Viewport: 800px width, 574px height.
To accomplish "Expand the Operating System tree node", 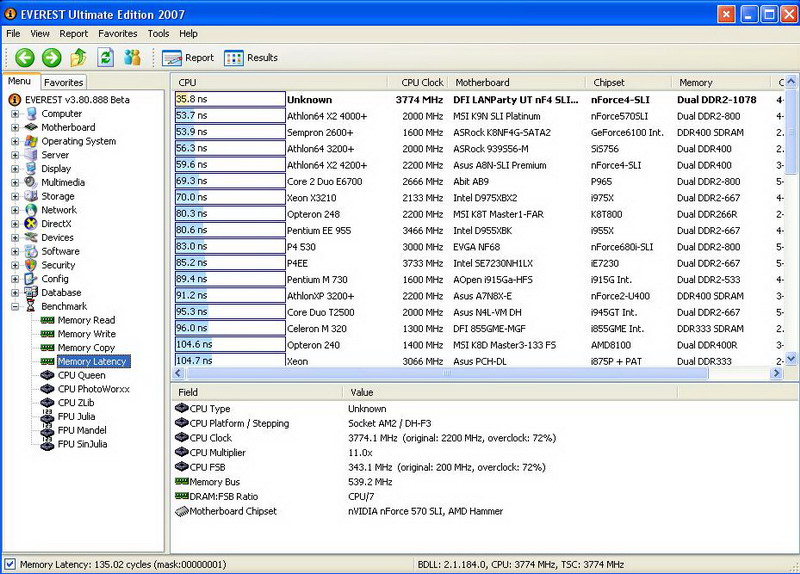I will pos(15,141).
